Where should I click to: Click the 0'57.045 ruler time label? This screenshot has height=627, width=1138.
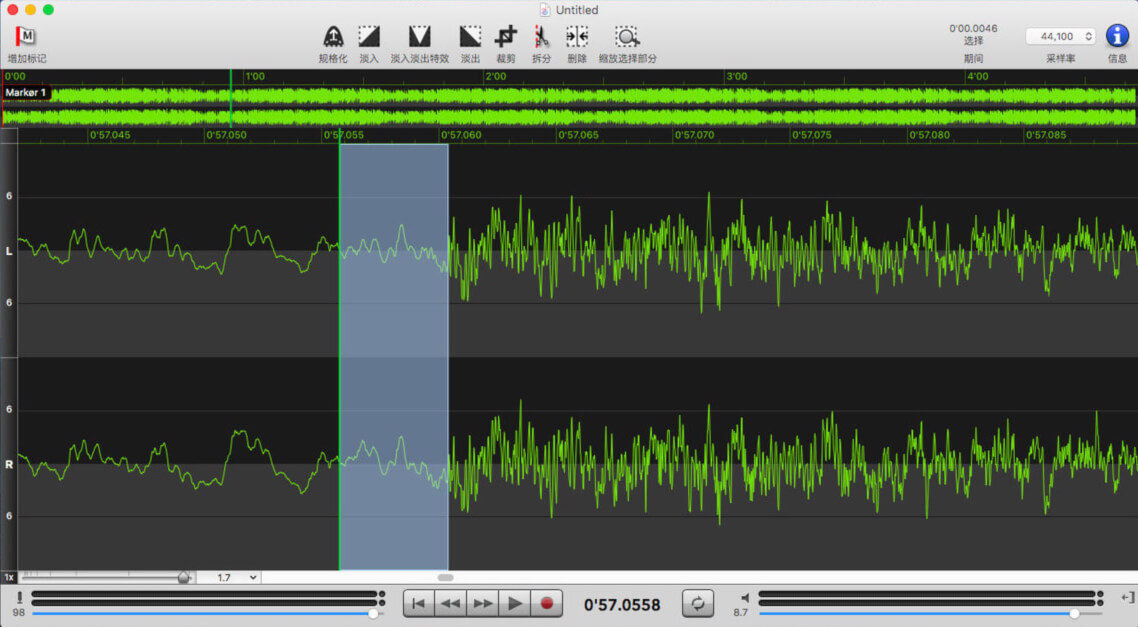coord(110,135)
